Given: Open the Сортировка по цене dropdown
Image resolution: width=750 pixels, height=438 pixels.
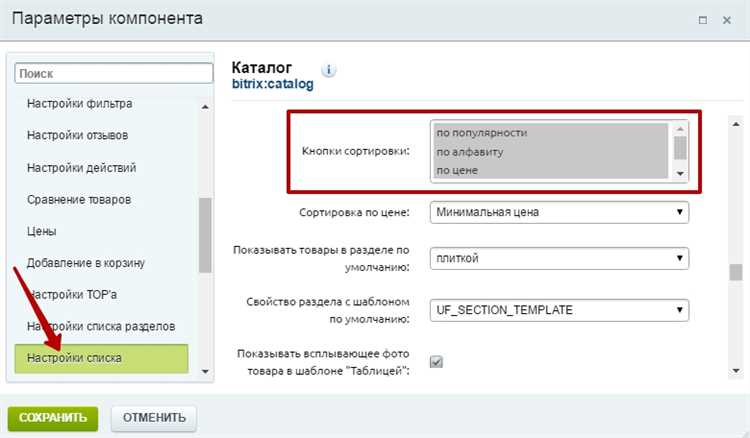Looking at the screenshot, I should (x=559, y=212).
